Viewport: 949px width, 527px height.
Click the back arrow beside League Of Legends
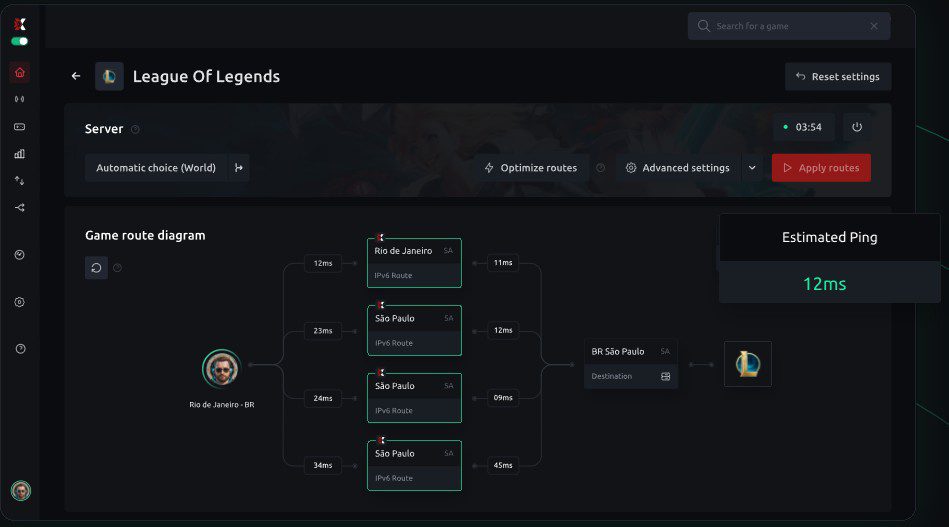pos(76,76)
